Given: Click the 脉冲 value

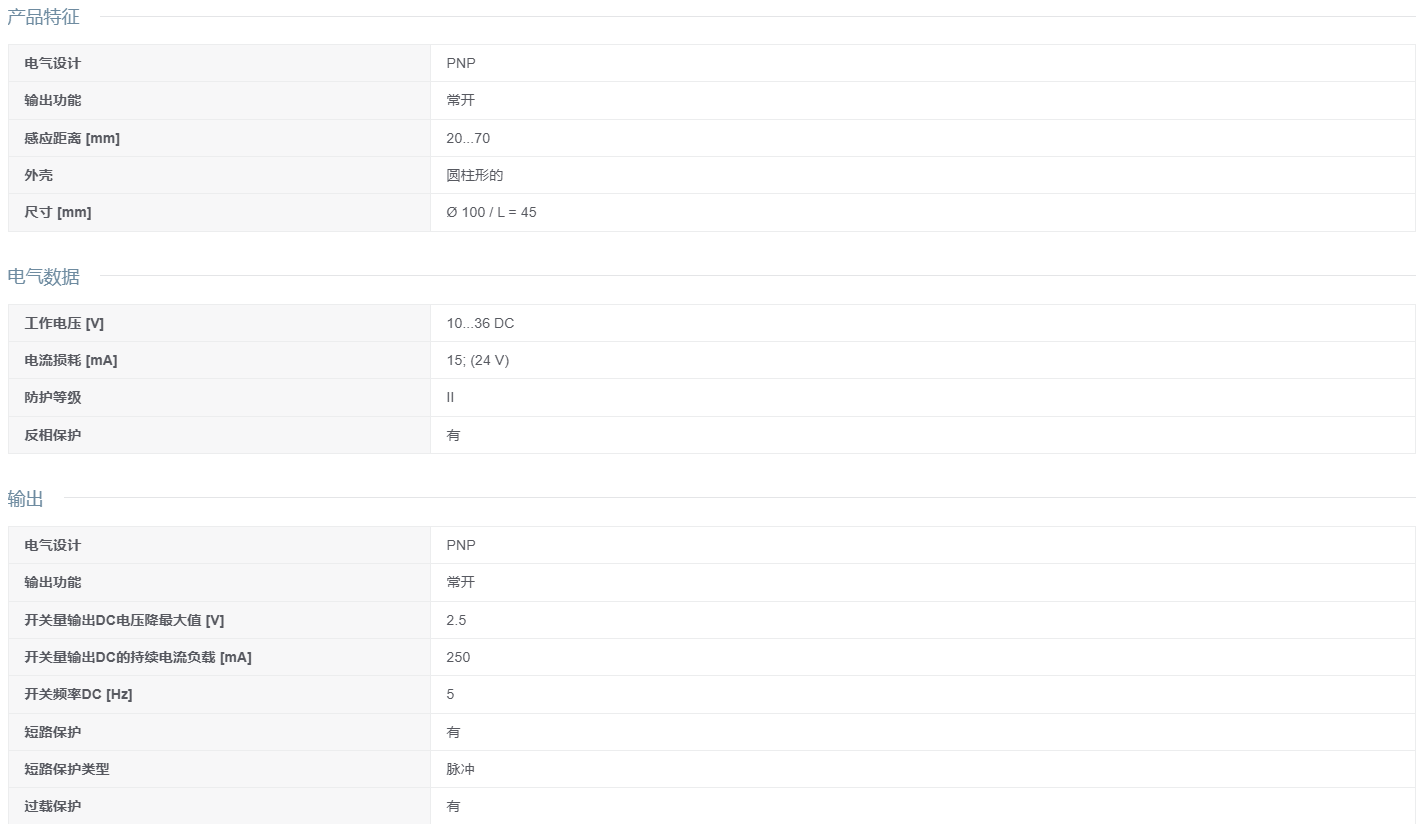Looking at the screenshot, I should [461, 769].
